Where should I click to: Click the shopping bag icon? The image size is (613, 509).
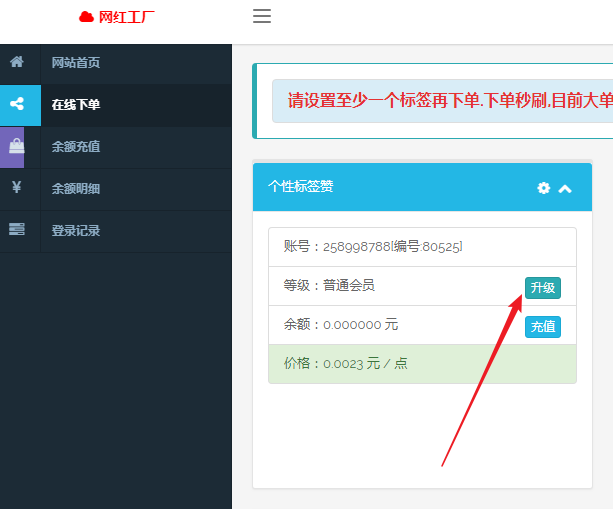[x=17, y=146]
